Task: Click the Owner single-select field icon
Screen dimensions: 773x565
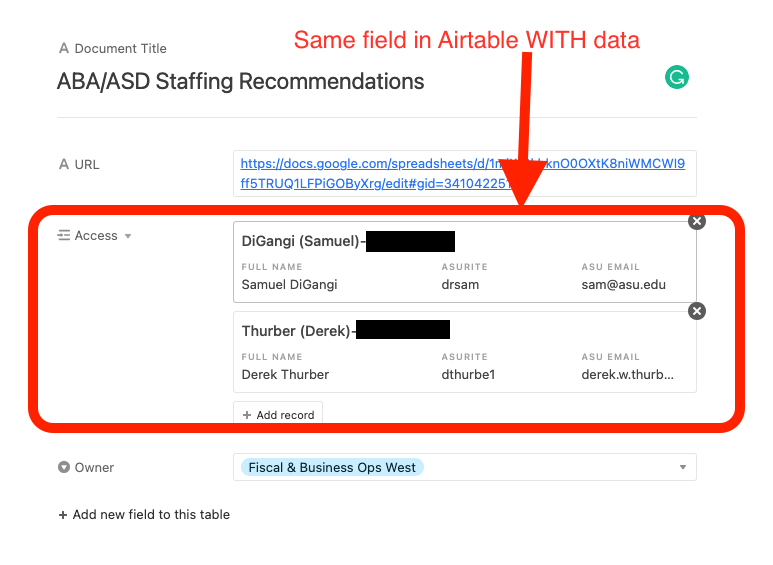Action: pyautogui.click(x=64, y=467)
